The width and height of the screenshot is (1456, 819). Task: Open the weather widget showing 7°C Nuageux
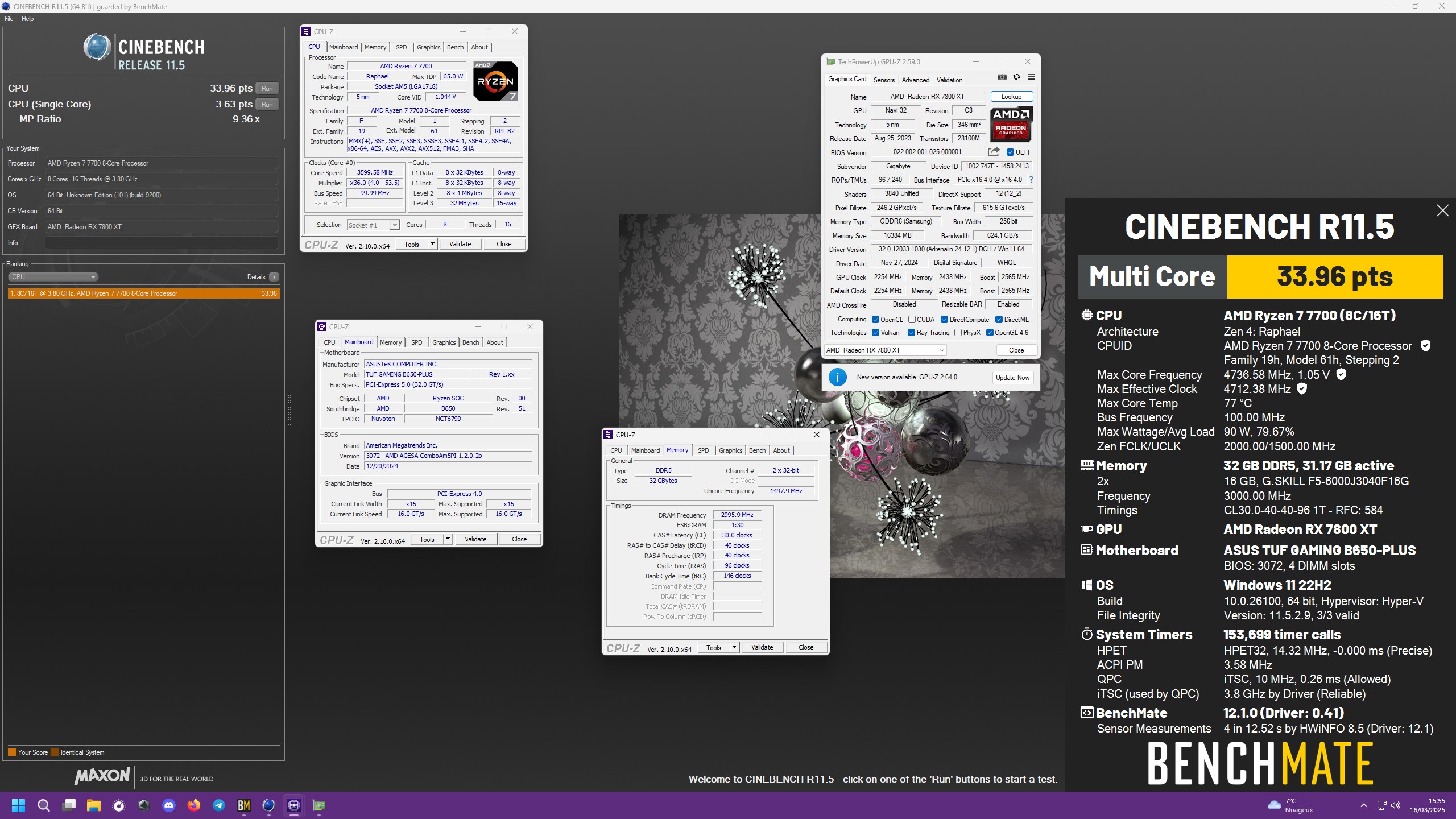pos(1291,805)
